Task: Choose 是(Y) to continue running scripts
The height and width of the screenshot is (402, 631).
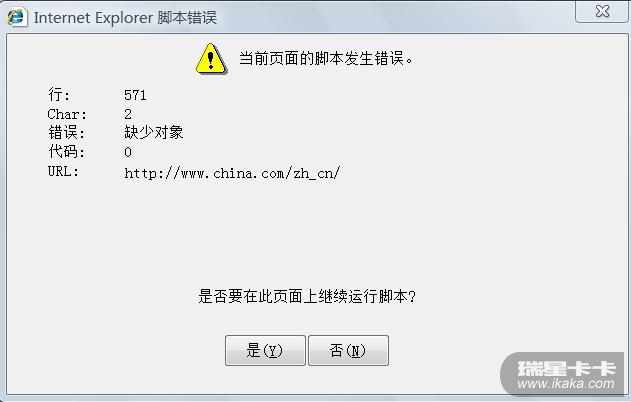Action: click(265, 350)
